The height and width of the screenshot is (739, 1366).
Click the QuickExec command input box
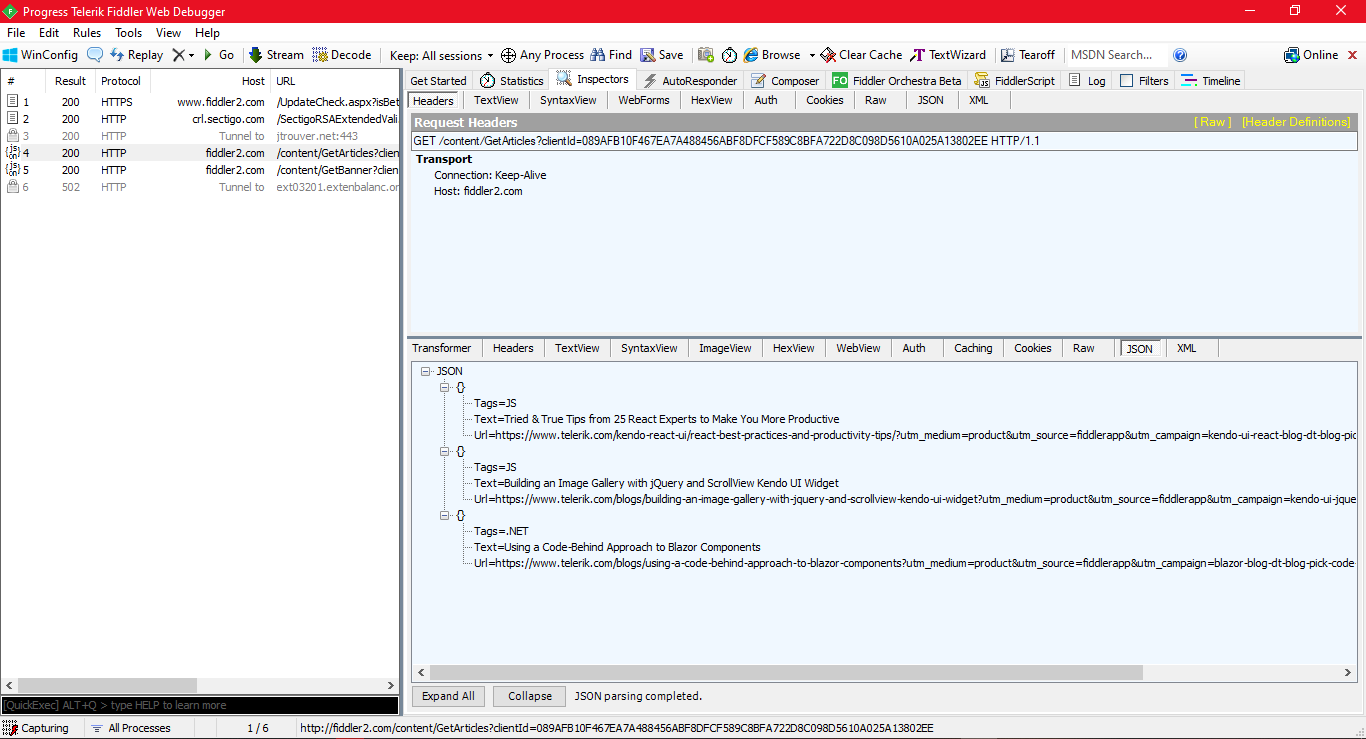click(200, 705)
